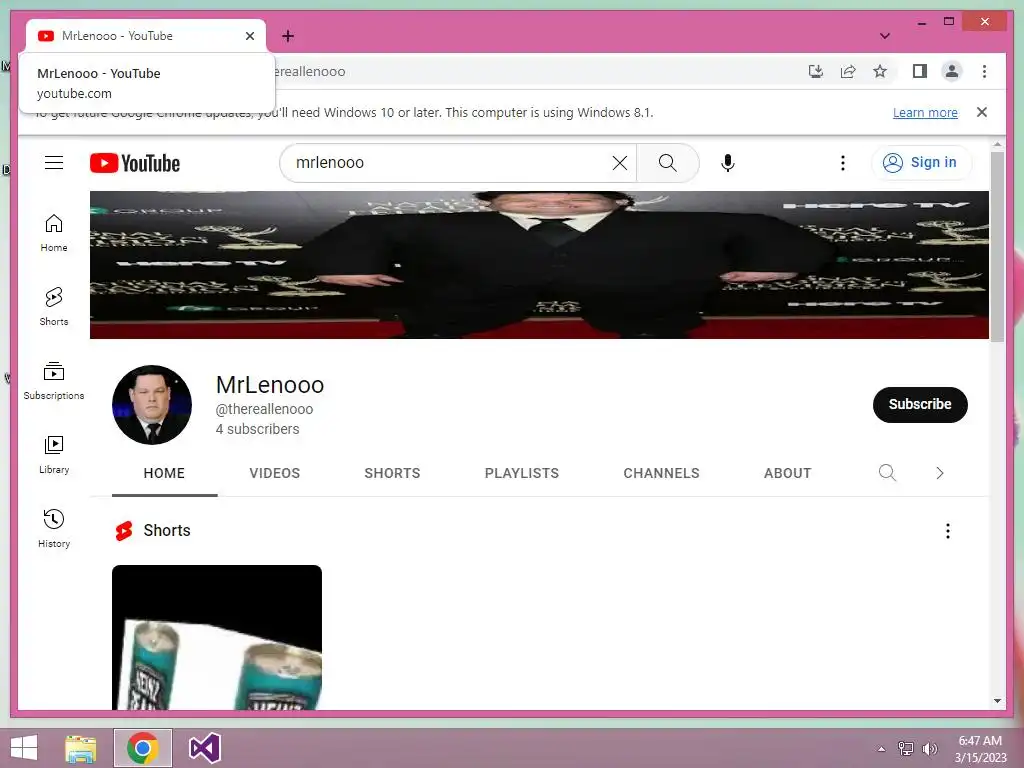
Task: Switch to the CHANNELS tab
Action: pos(661,473)
